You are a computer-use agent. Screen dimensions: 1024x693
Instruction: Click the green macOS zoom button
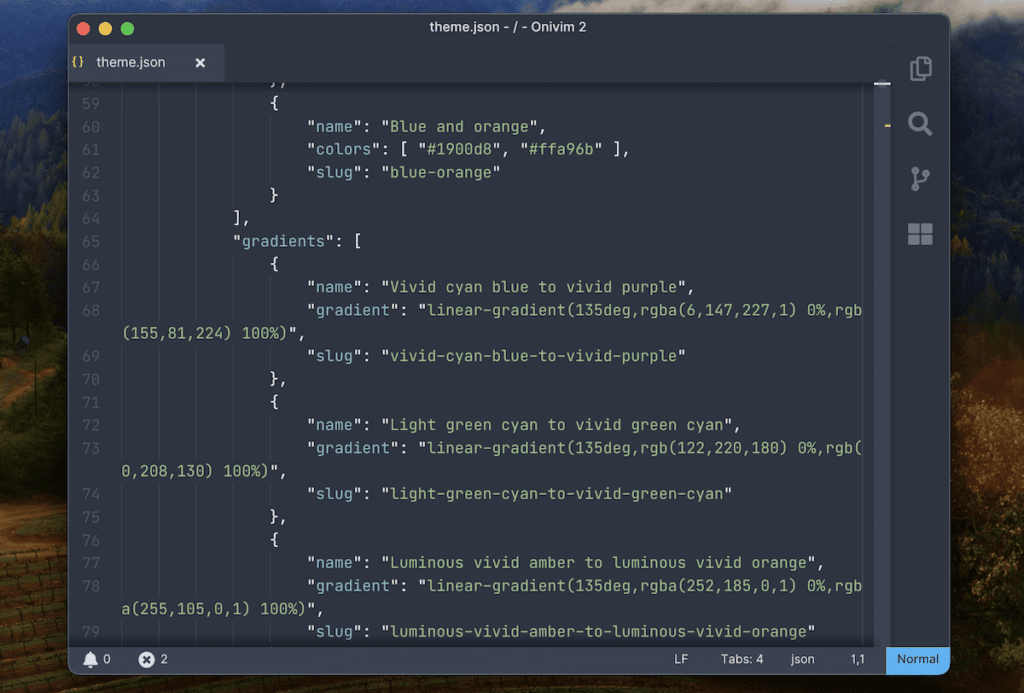click(x=127, y=28)
